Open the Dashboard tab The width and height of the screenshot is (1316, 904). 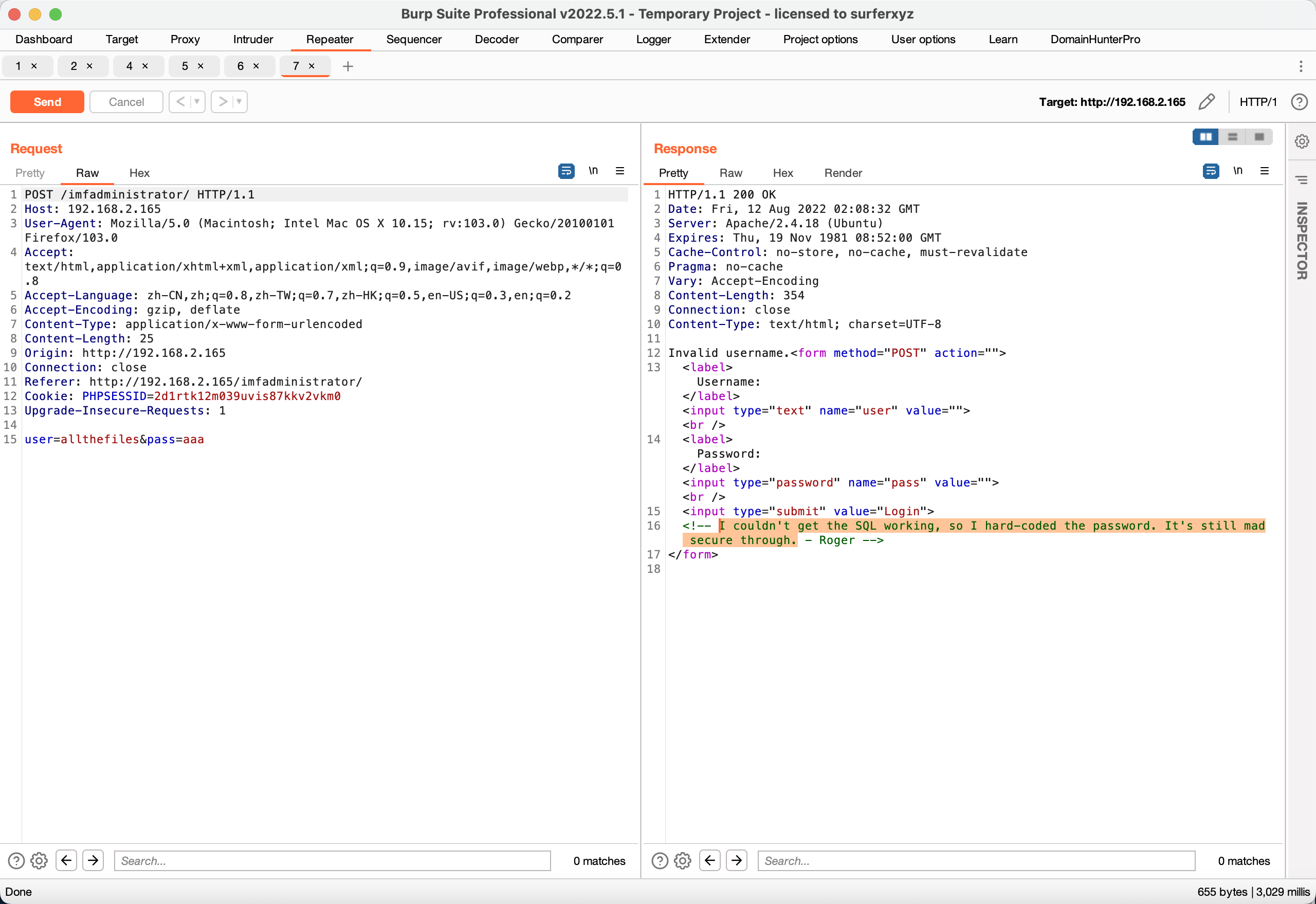click(x=44, y=40)
